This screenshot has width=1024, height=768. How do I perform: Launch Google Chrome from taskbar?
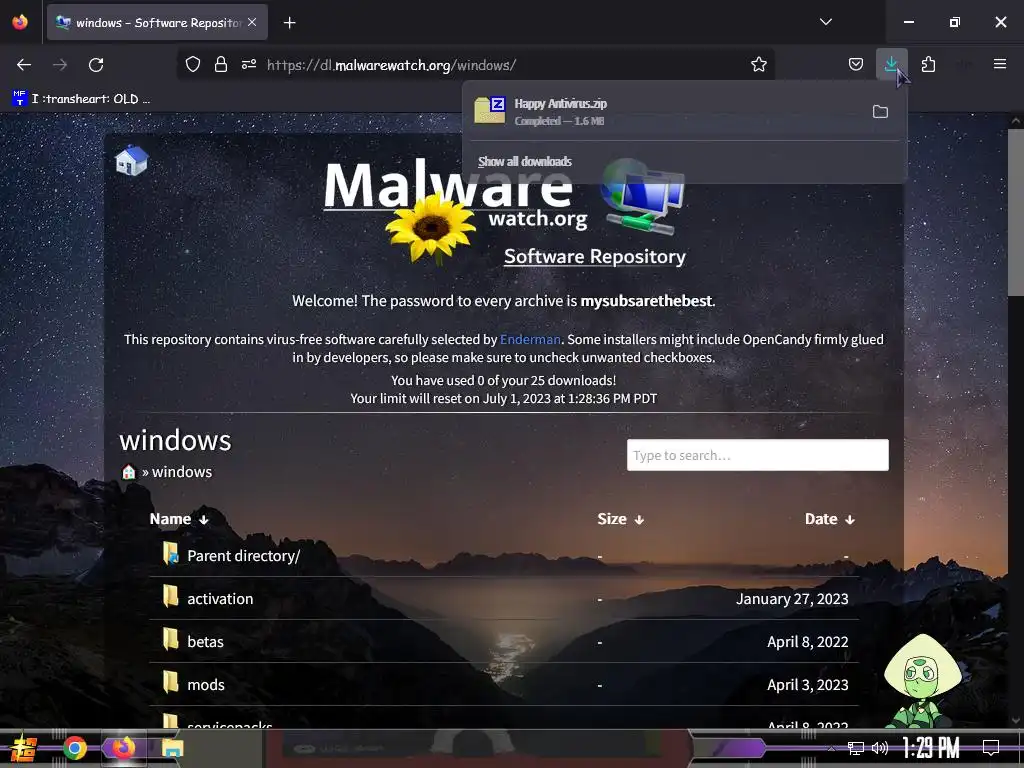[75, 748]
